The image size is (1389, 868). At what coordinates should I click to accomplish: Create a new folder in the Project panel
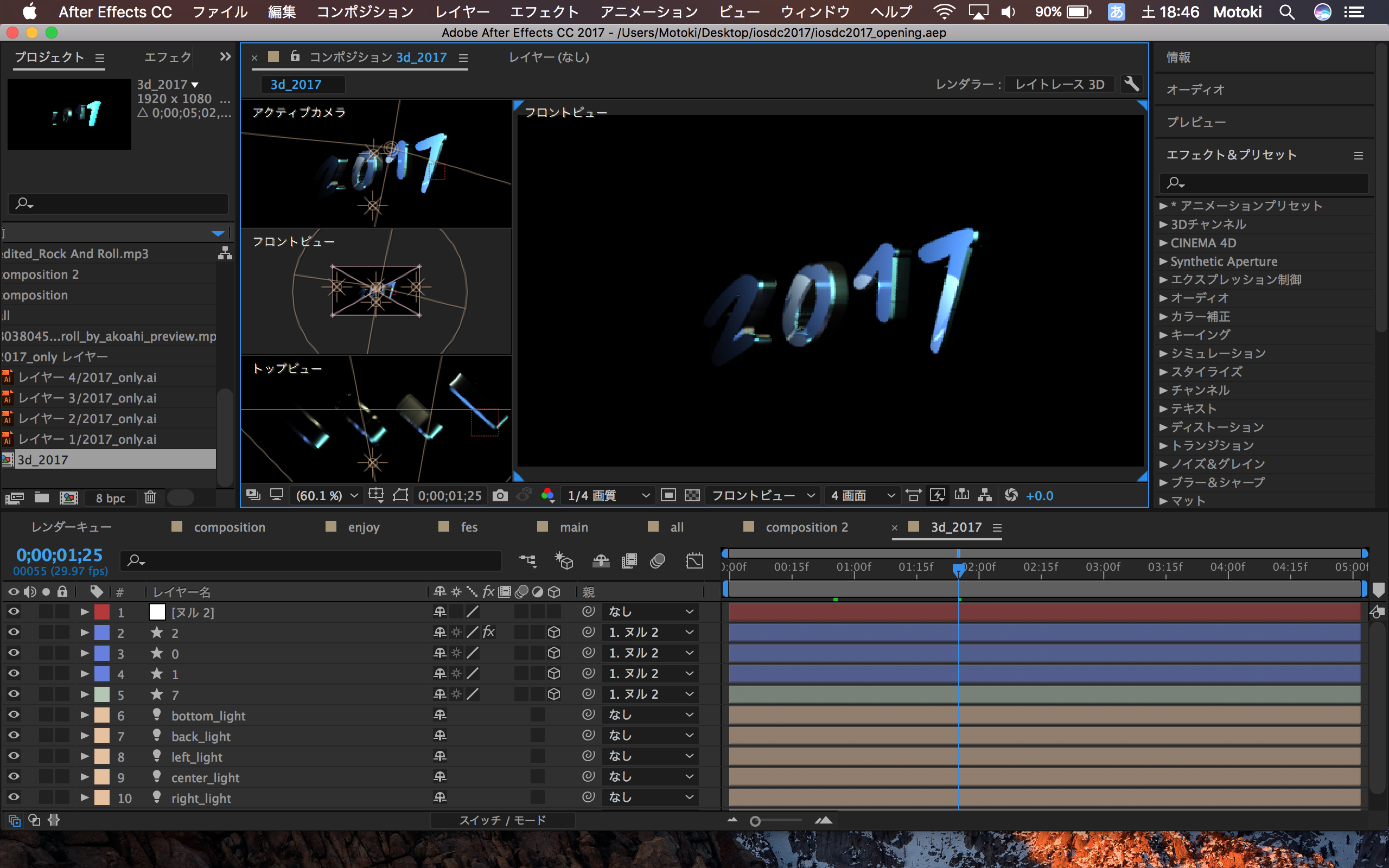point(41,497)
